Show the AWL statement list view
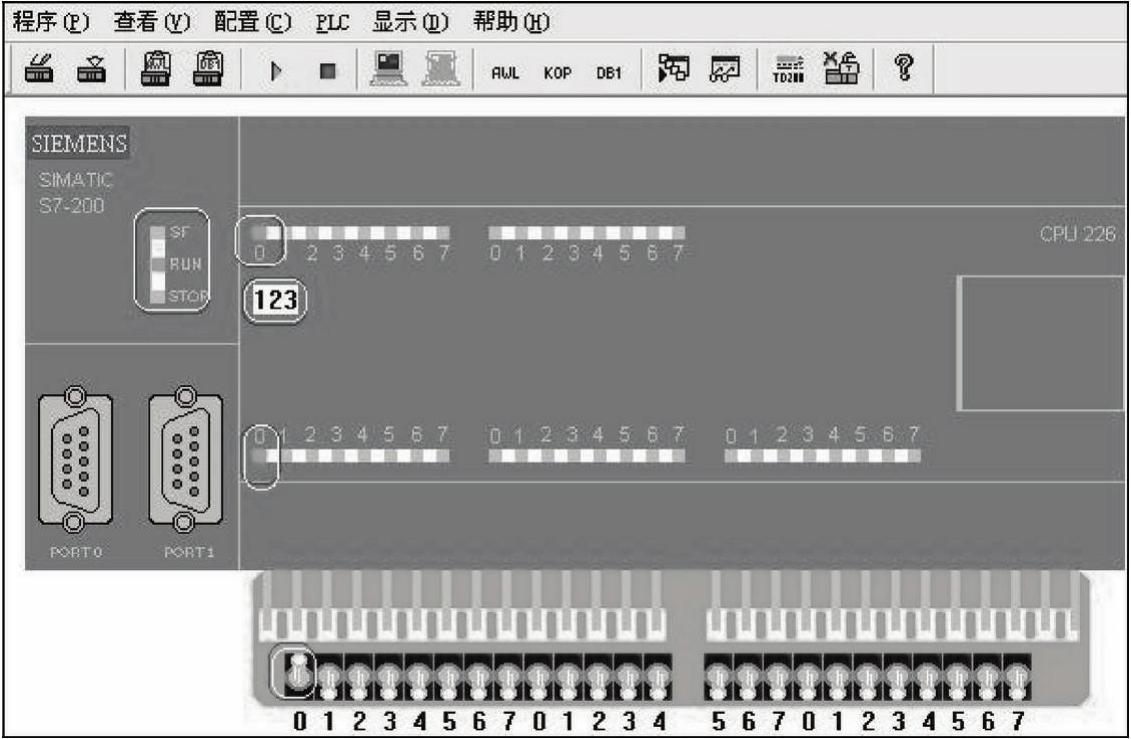The image size is (1131, 739). point(505,73)
